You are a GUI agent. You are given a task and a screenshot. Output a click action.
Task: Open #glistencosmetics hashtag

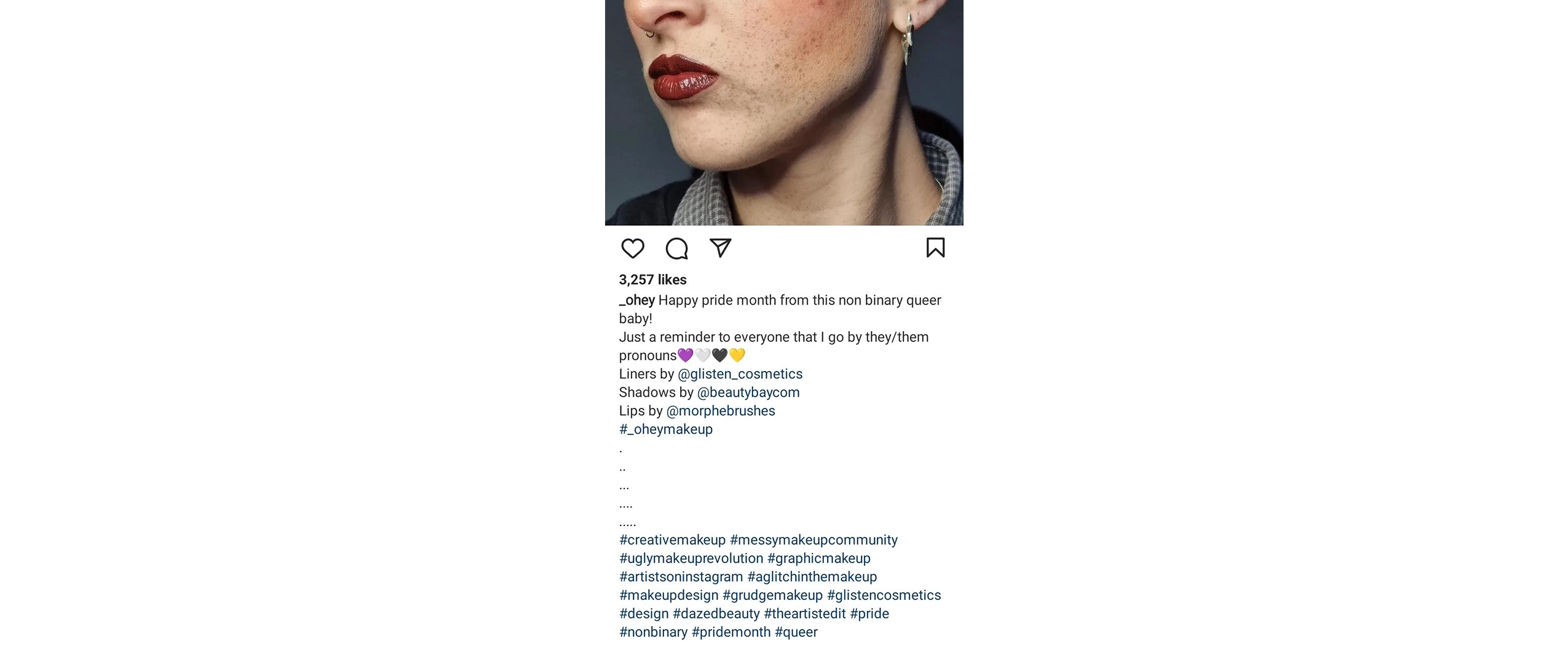click(x=883, y=596)
